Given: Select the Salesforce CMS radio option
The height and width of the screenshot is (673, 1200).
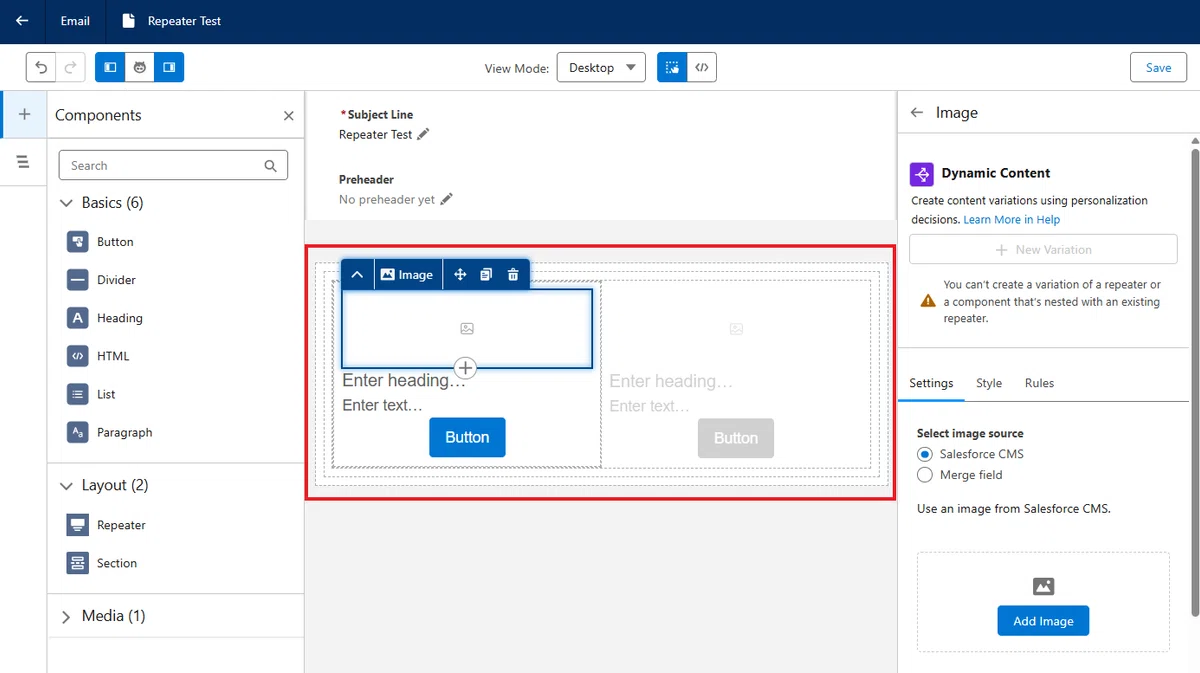Looking at the screenshot, I should [924, 454].
